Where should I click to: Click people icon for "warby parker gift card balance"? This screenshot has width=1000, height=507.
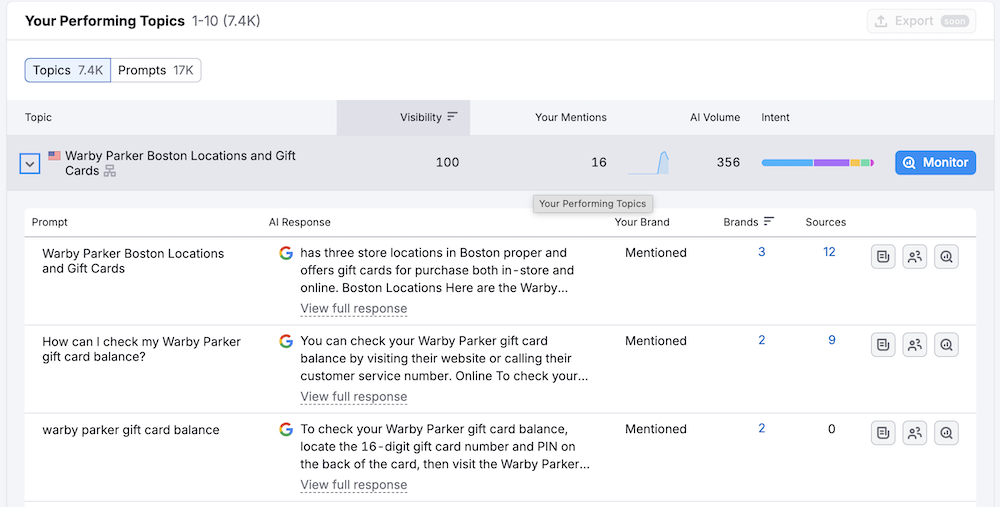915,433
